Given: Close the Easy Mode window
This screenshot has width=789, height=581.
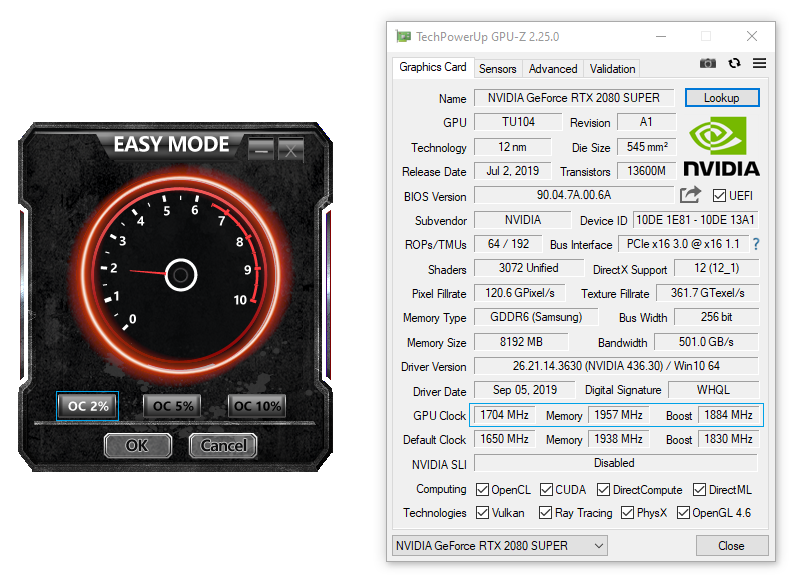Looking at the screenshot, I should [291, 149].
